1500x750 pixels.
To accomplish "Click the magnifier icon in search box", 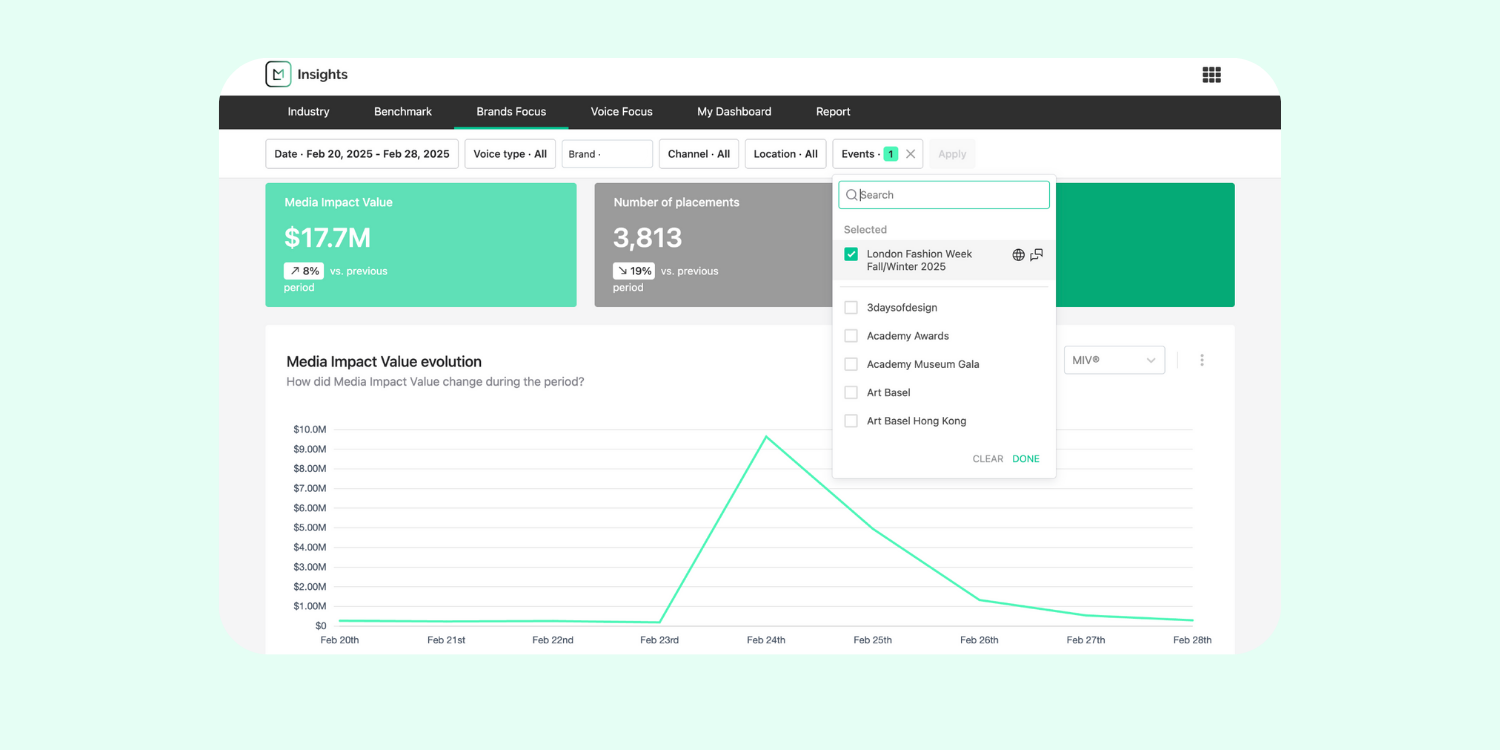I will [x=852, y=195].
